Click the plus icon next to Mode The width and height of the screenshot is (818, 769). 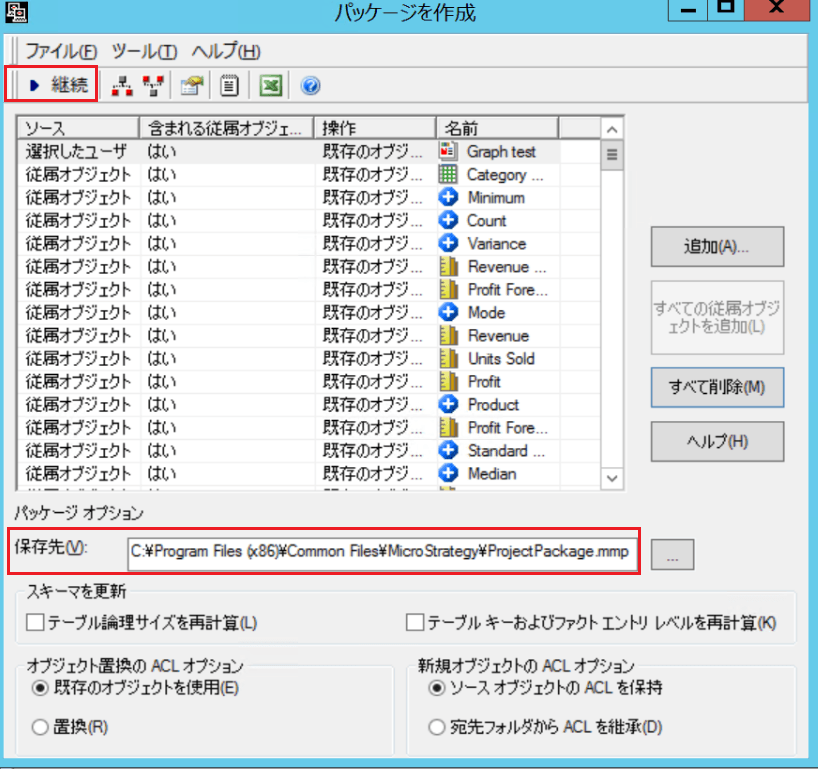pyautogui.click(x=448, y=312)
